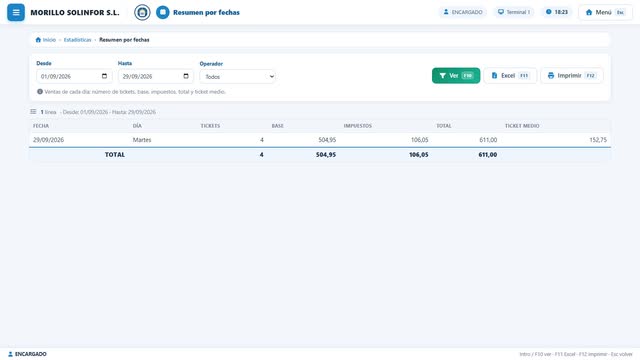This screenshot has height=360, width=640.
Task: Expand the Operador dropdown
Action: point(238,77)
